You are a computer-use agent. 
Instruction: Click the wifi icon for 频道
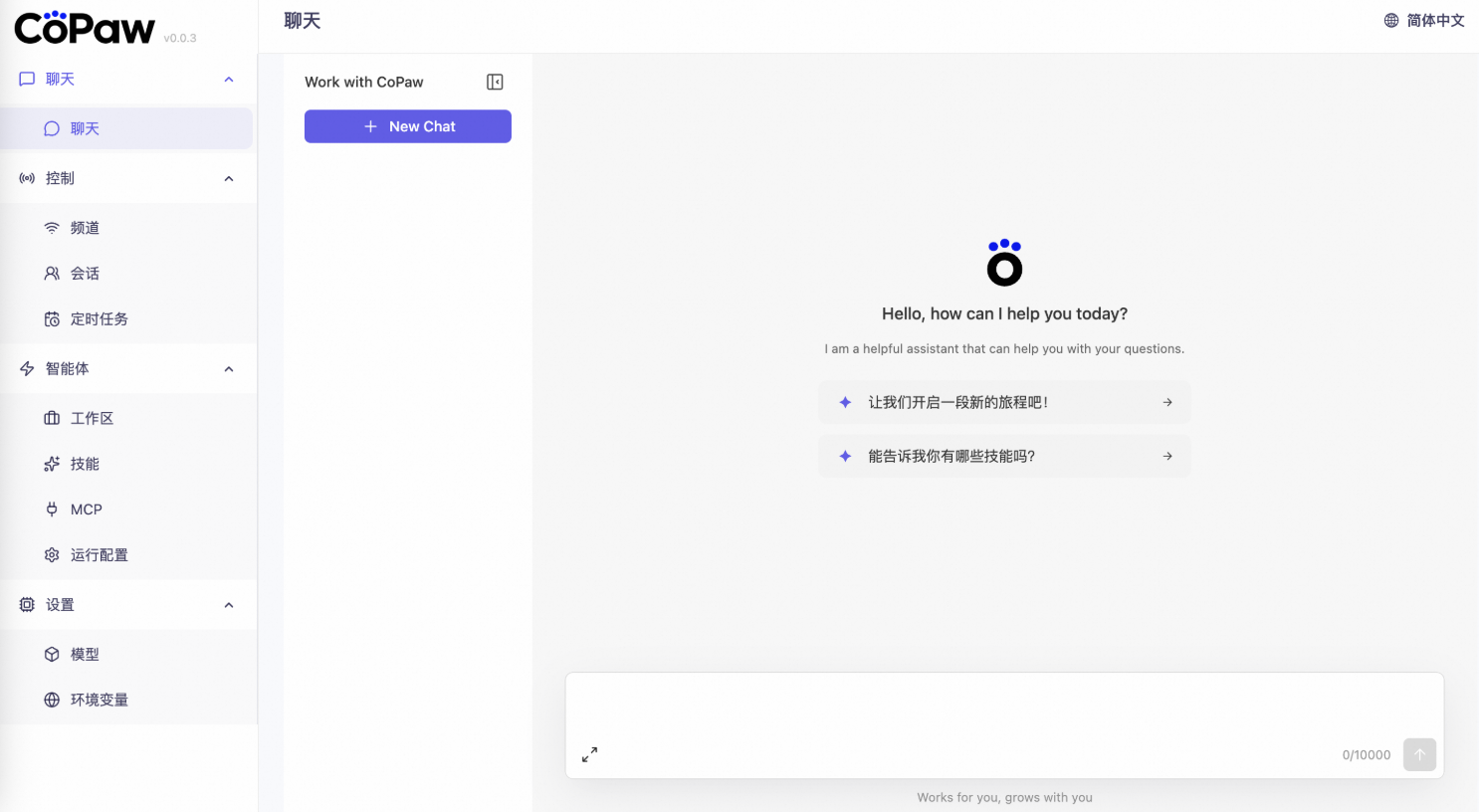(52, 228)
